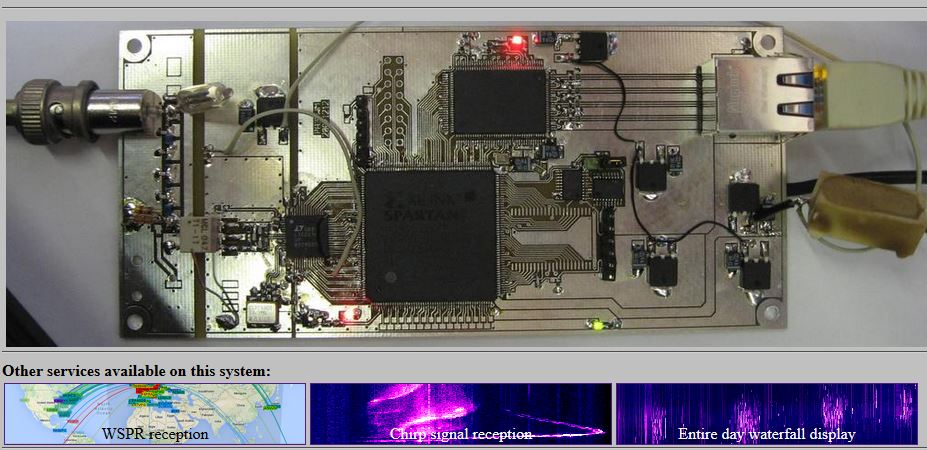927x450 pixels.
Task: Click the glowing red LED at board top
Action: pyautogui.click(x=517, y=41)
